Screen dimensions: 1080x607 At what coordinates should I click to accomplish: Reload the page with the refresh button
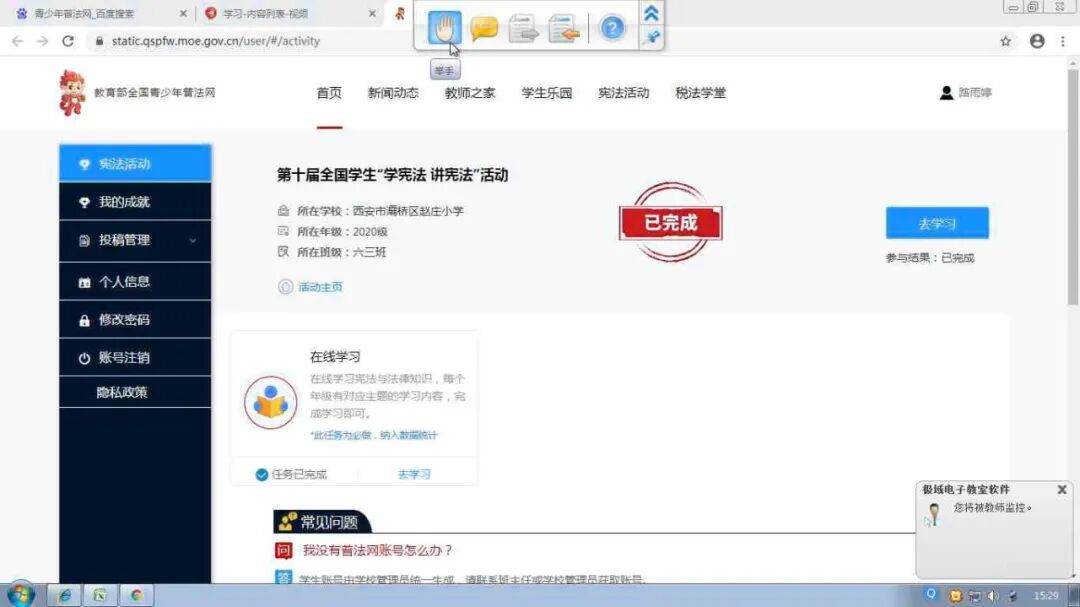pos(68,41)
